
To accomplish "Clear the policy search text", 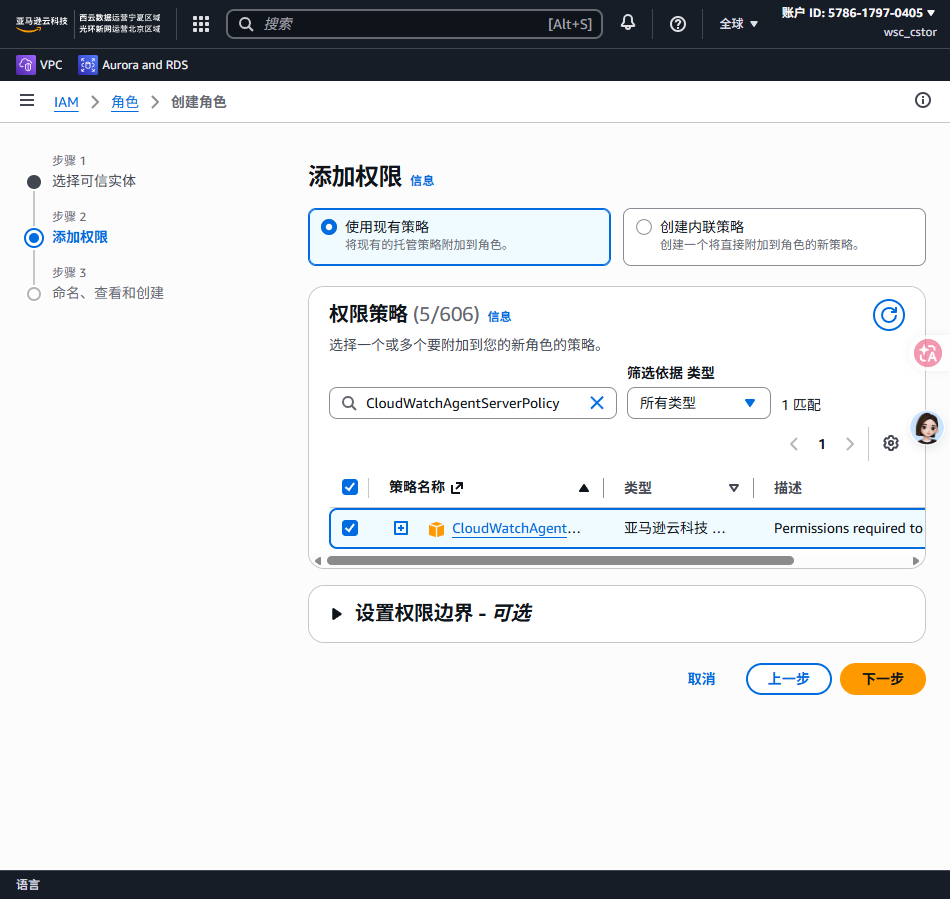I will point(596,403).
